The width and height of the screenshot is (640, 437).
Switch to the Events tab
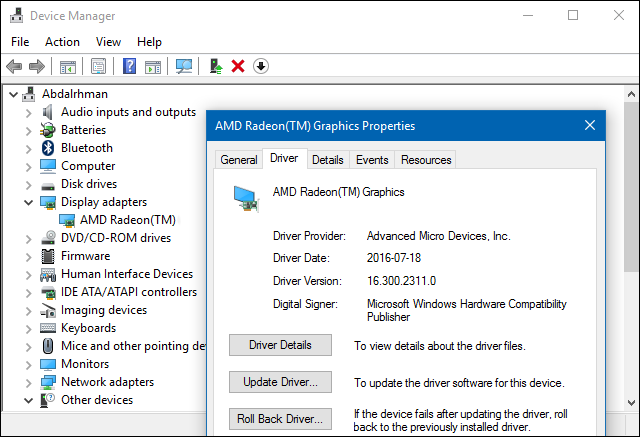372,160
